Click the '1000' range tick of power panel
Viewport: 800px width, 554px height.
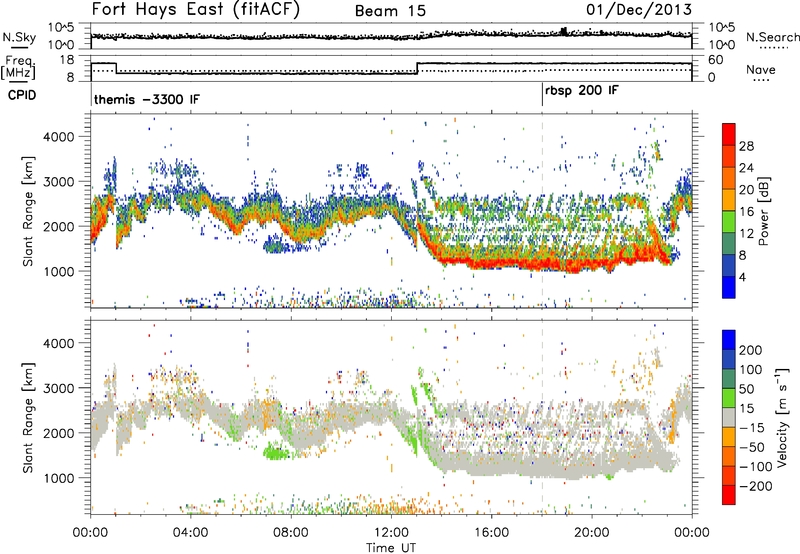(58, 271)
